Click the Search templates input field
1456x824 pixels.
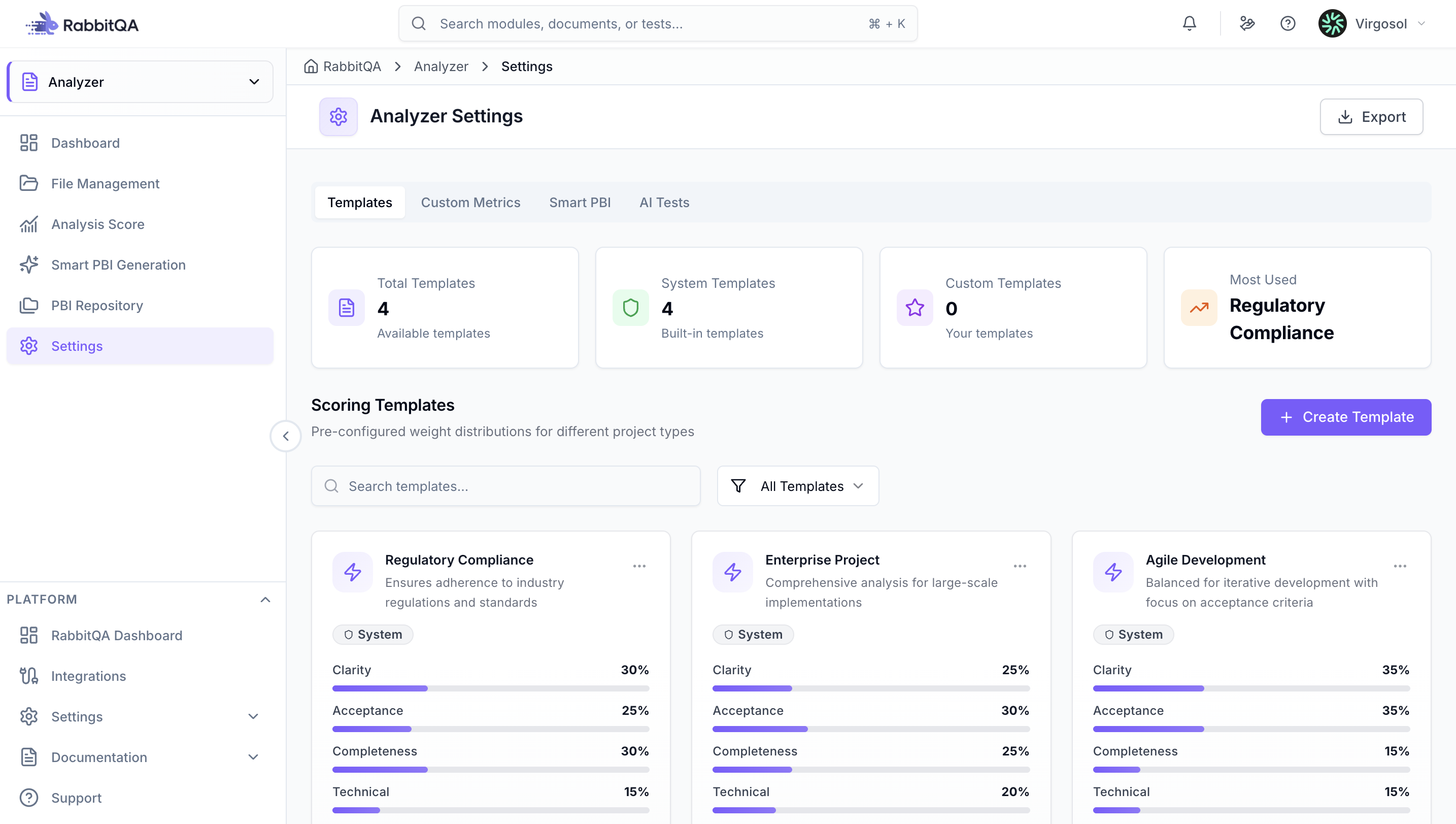click(x=505, y=486)
